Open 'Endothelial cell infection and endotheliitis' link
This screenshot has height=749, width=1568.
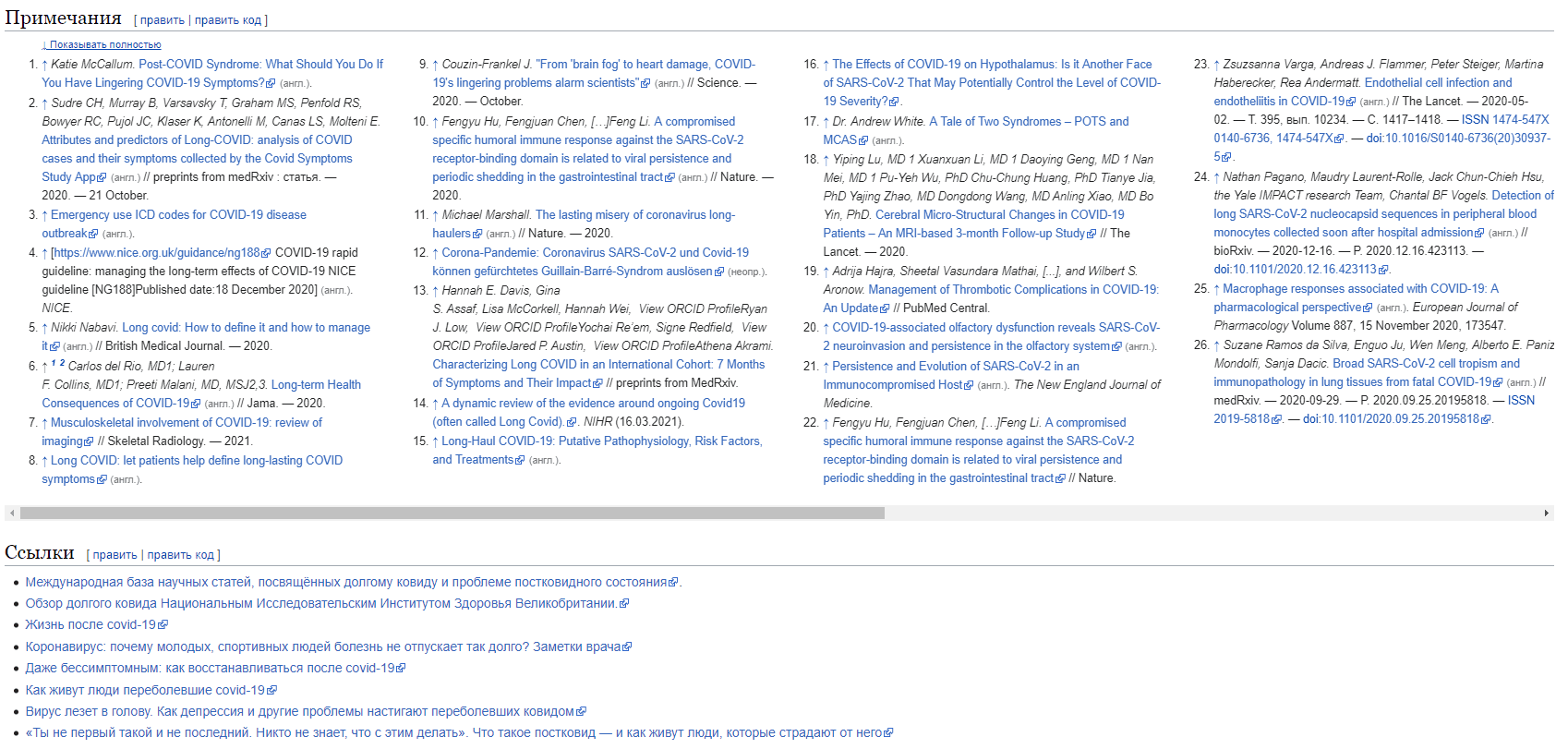pos(1363,92)
